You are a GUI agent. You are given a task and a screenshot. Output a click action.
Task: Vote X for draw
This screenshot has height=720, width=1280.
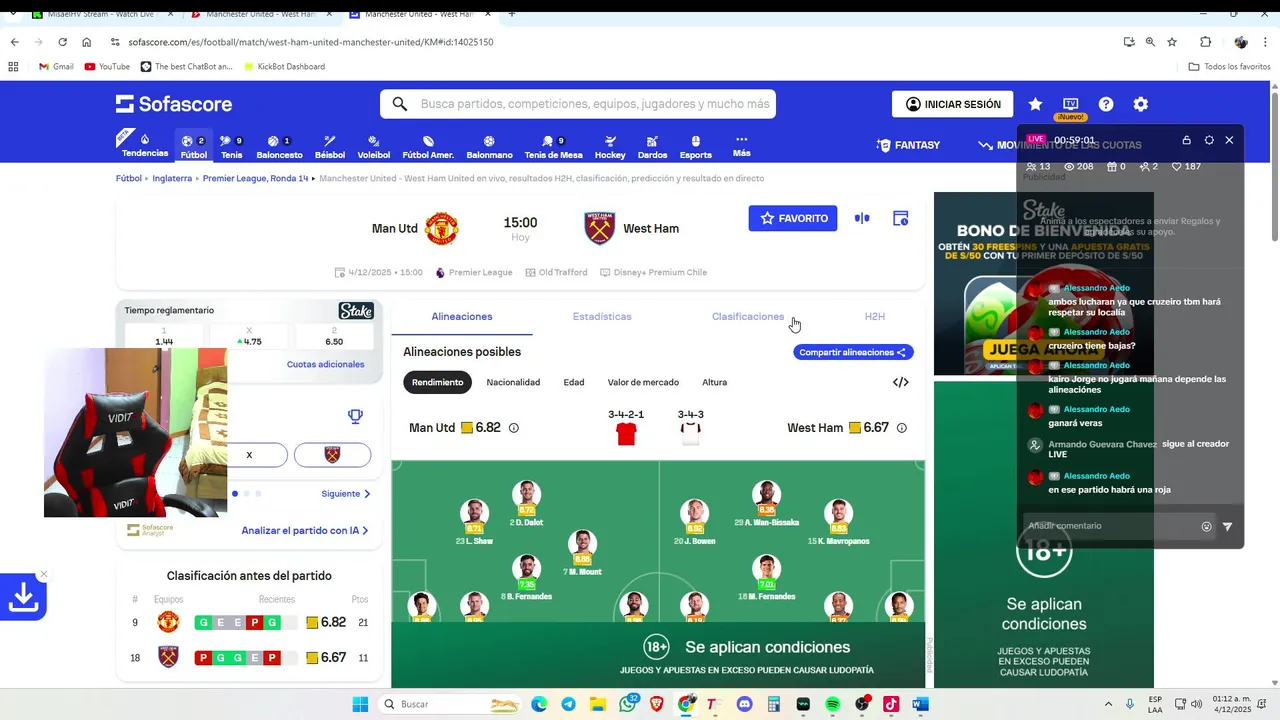(x=250, y=455)
